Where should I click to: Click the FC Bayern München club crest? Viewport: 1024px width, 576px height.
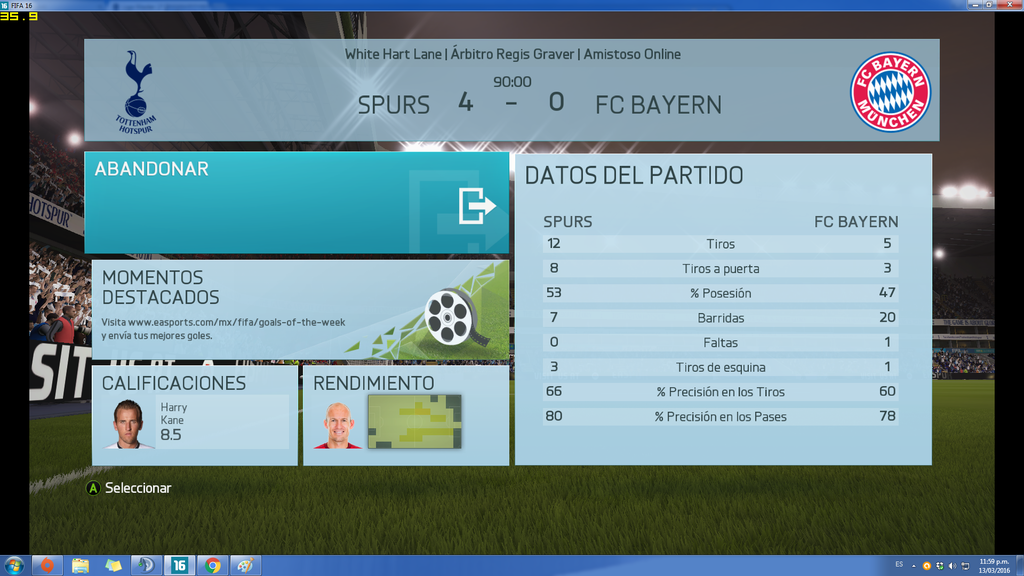pos(890,92)
